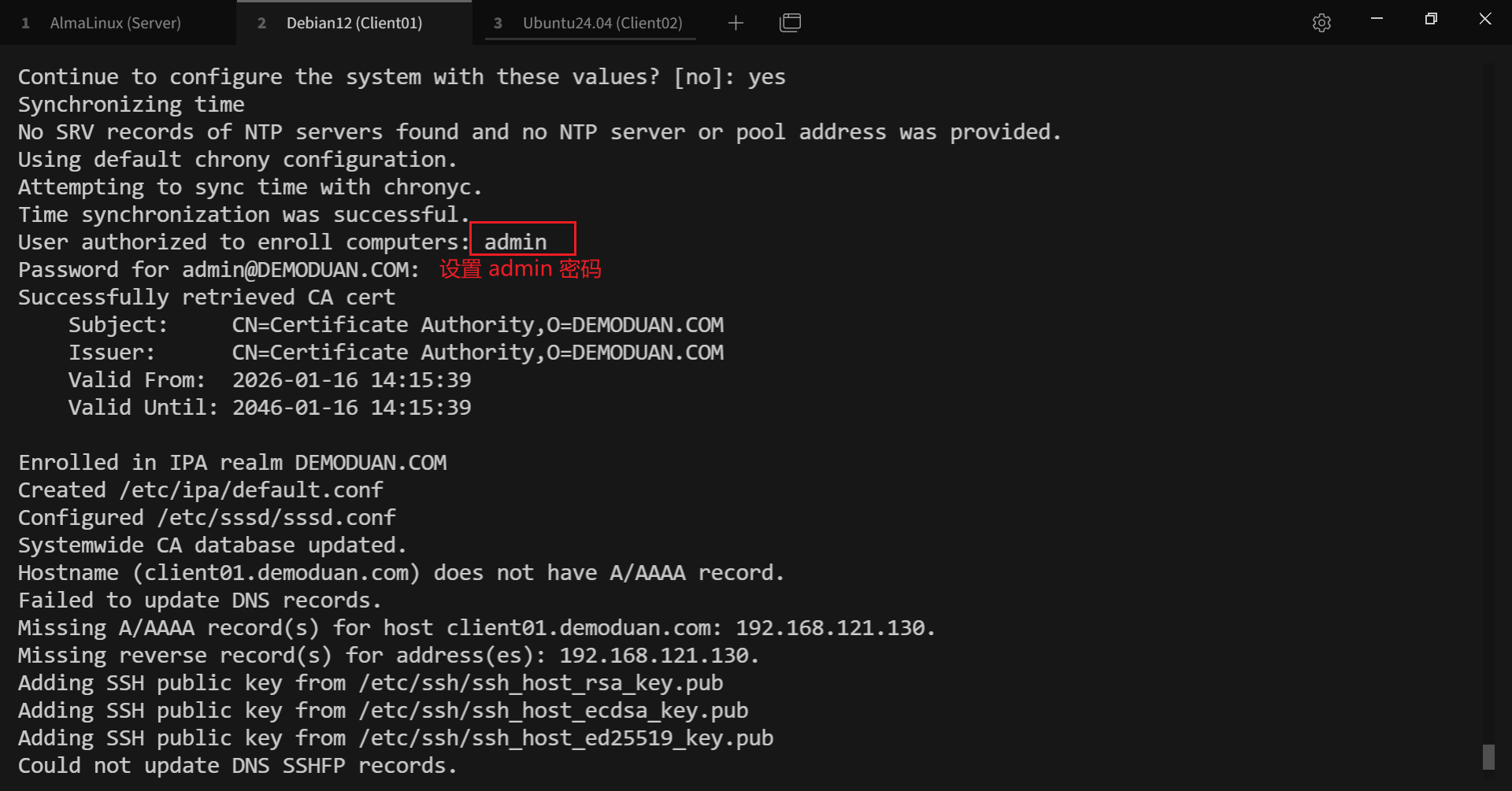Click the tab overview windows icon
The height and width of the screenshot is (791, 1512).
pyautogui.click(x=790, y=23)
